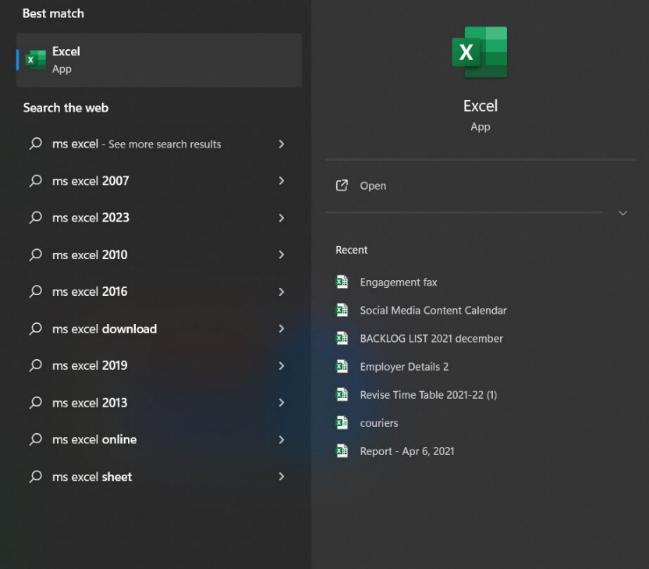Viewport: 649px width, 569px height.
Task: Click file icon beside BACKLOG LIST 2021 december
Action: tap(342, 338)
